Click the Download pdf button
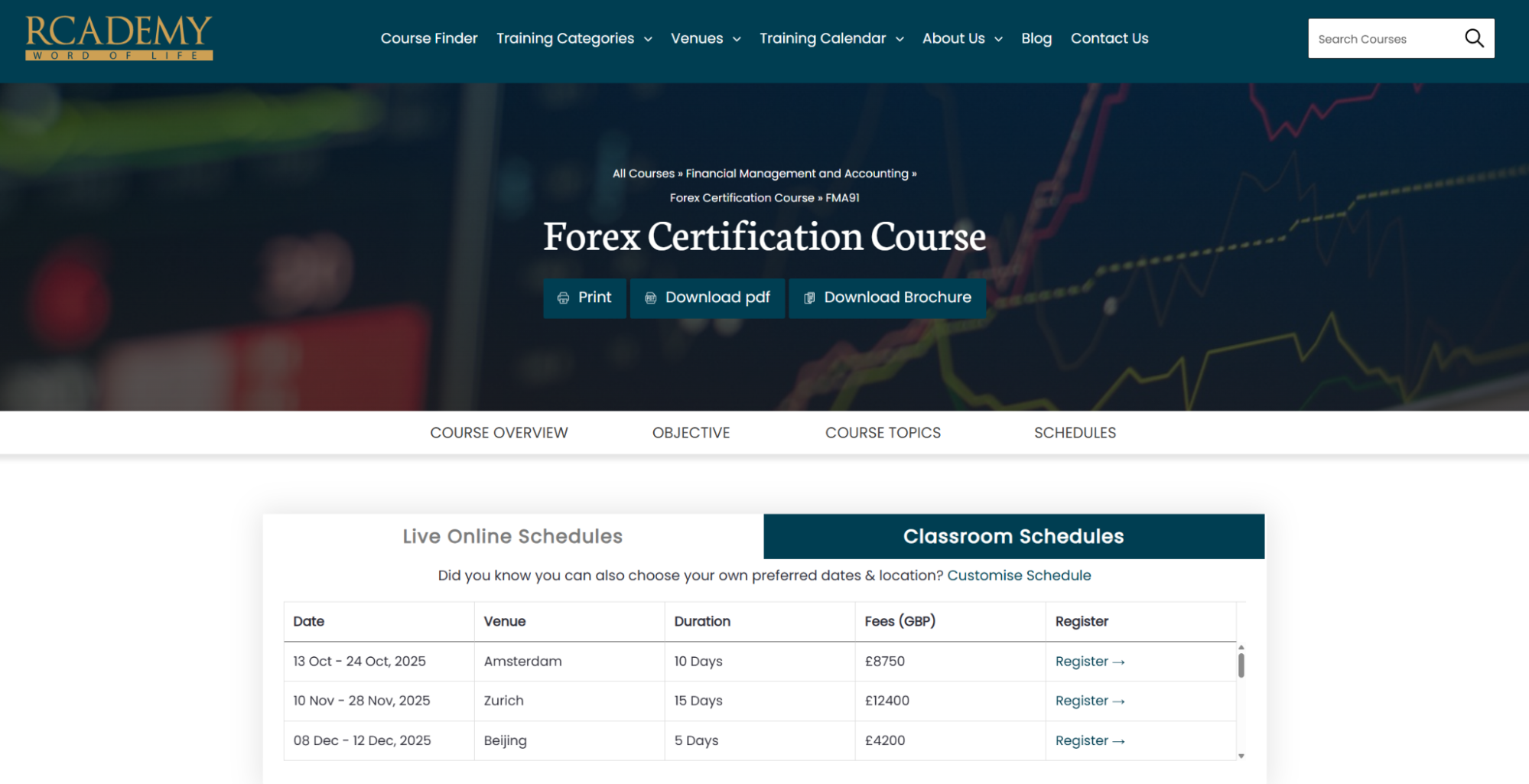The width and height of the screenshot is (1529, 784). click(708, 298)
